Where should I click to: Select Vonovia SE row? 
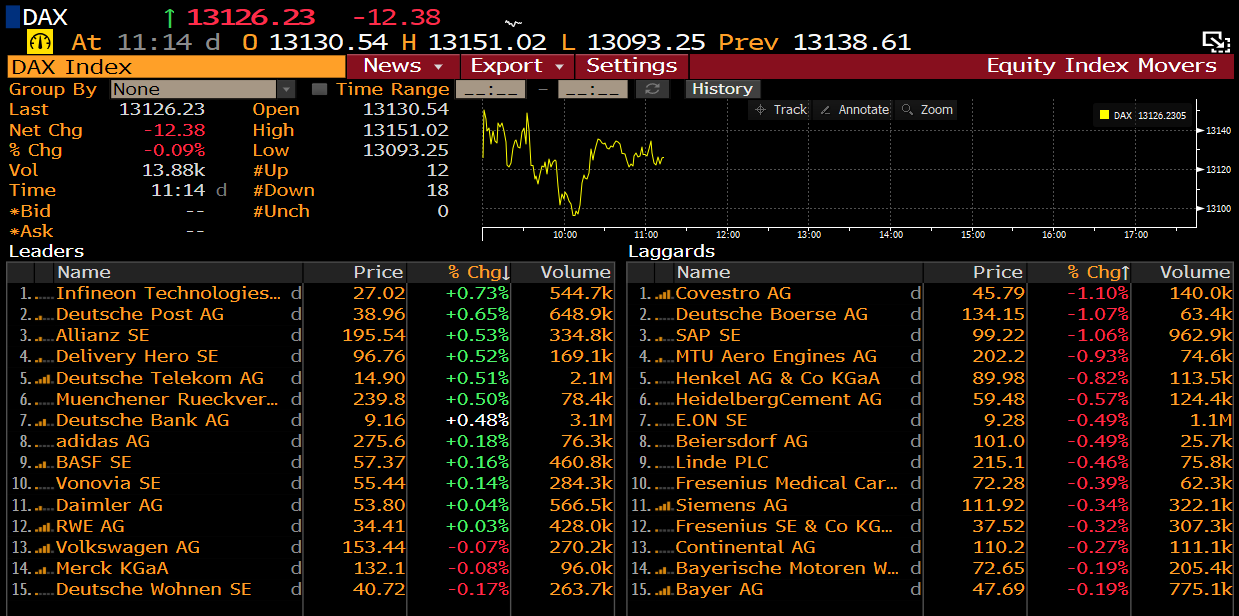[x=310, y=484]
